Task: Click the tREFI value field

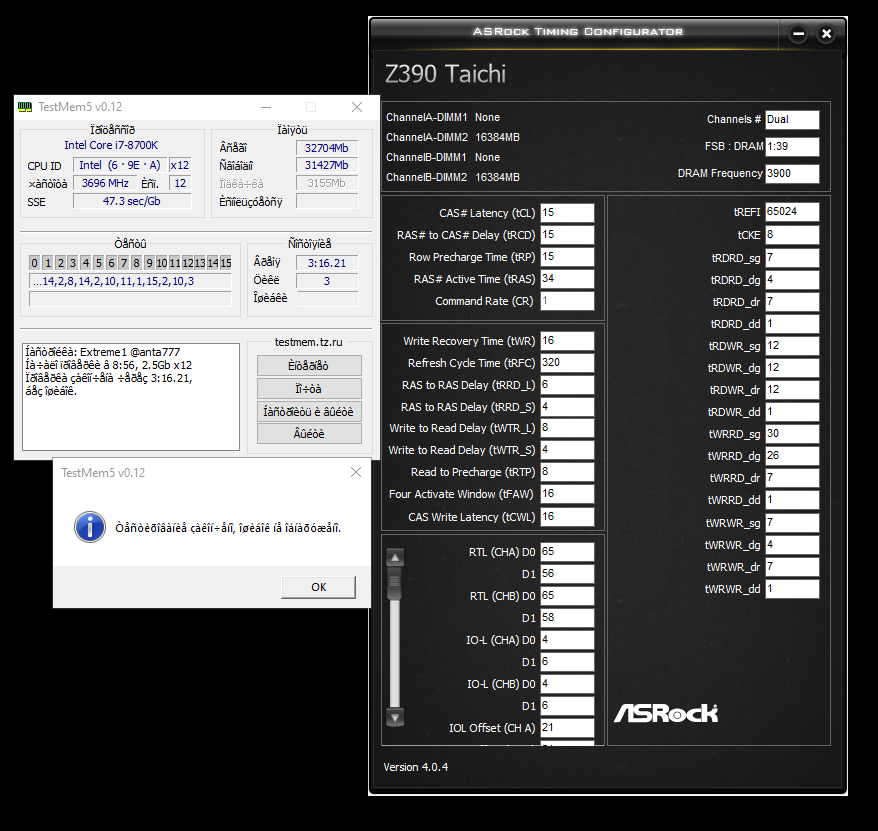Action: pyautogui.click(x=792, y=212)
